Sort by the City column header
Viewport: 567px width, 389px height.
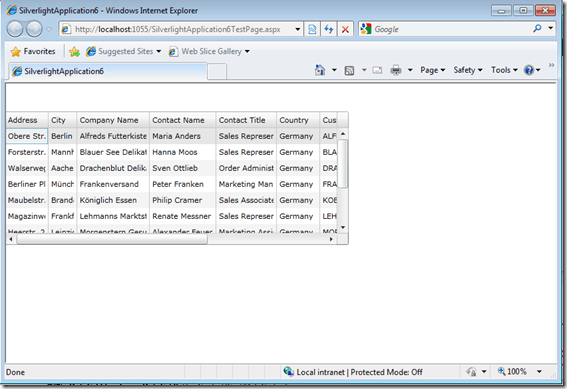coord(62,120)
